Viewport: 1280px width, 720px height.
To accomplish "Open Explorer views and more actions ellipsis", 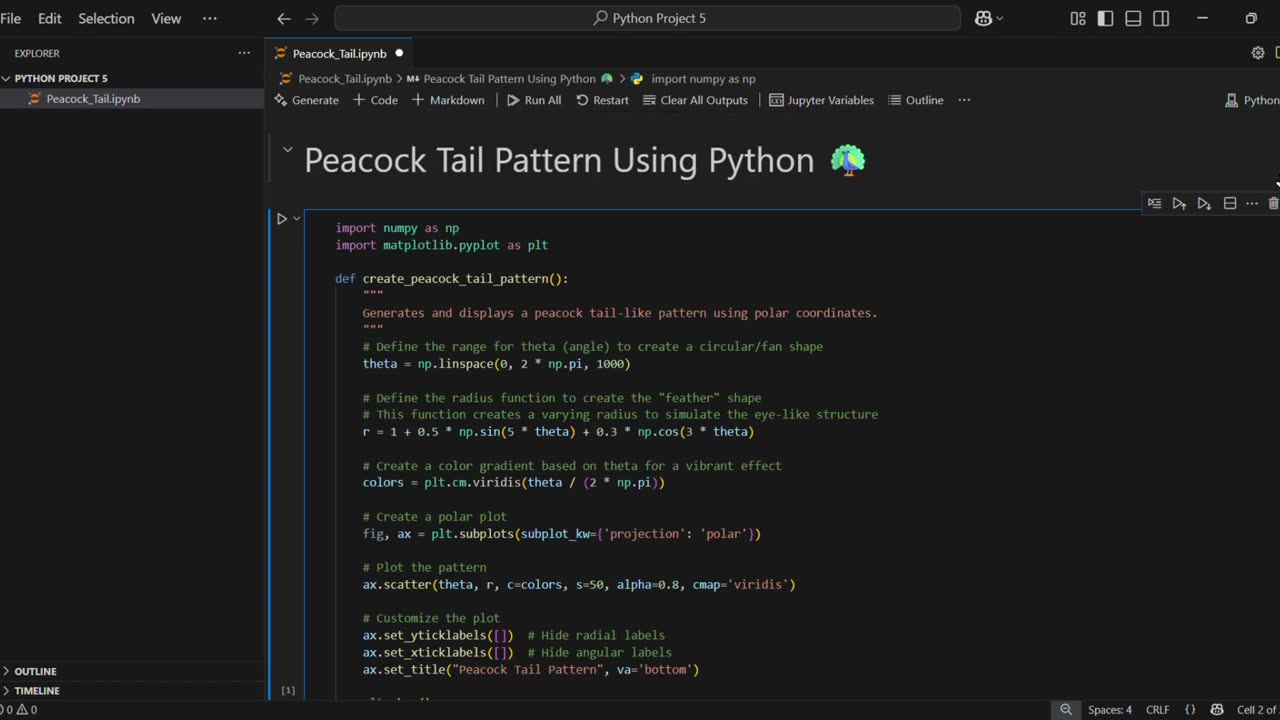I will pos(244,53).
